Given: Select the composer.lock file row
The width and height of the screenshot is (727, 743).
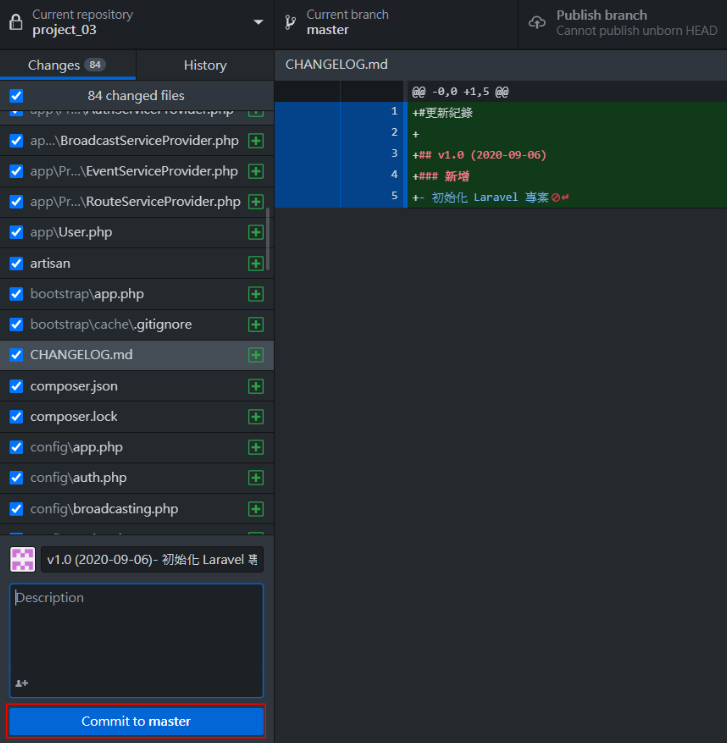Looking at the screenshot, I should [x=137, y=417].
